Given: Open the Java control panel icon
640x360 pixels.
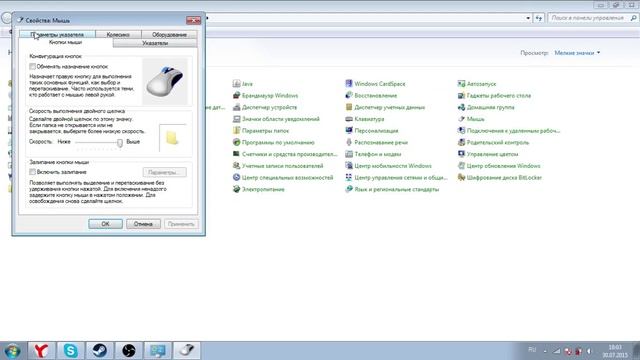Looking at the screenshot, I should (236, 84).
